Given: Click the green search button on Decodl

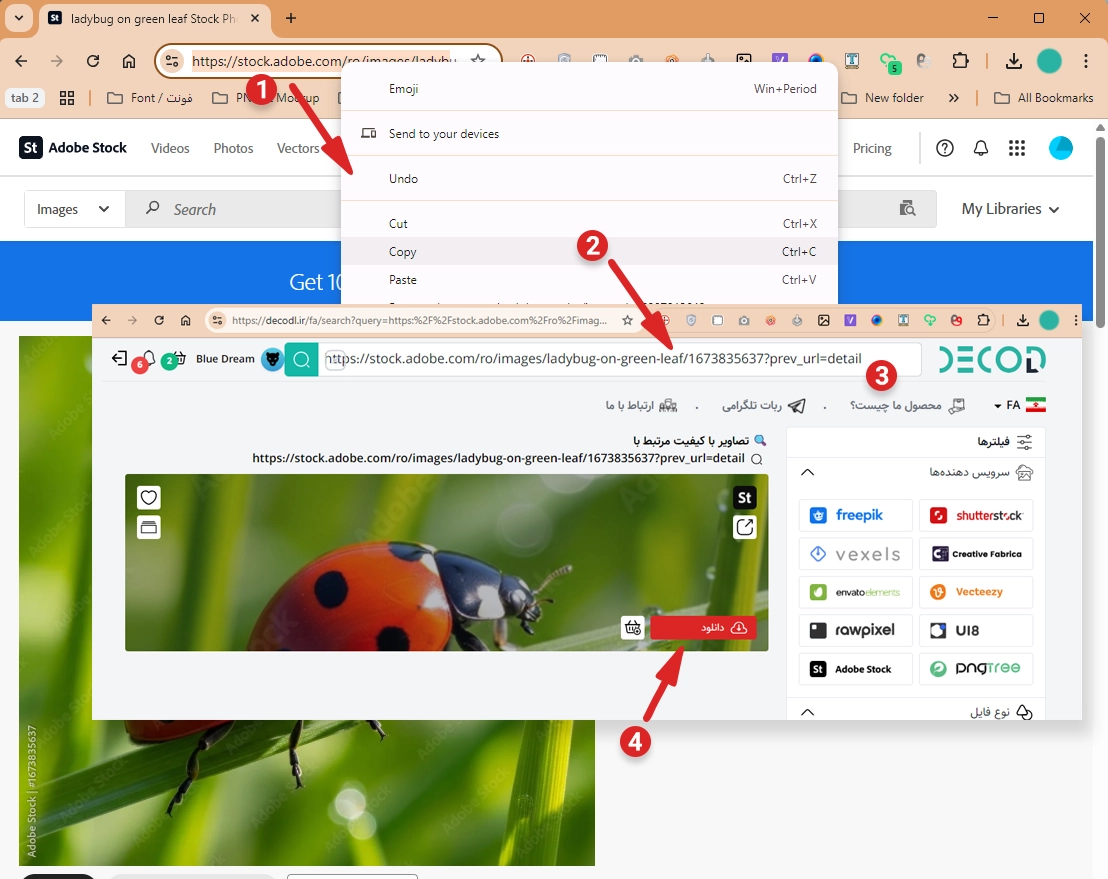Looking at the screenshot, I should point(301,360).
